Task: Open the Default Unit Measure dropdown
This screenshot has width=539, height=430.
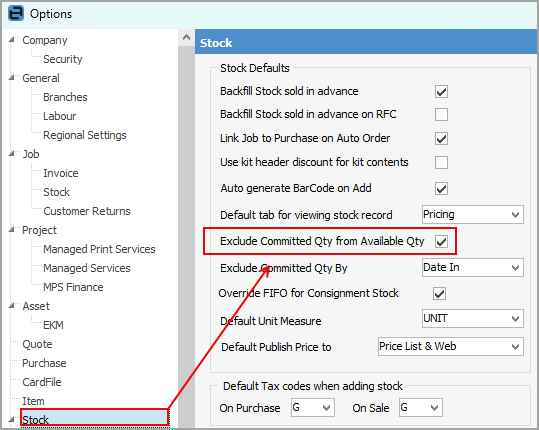Action: coord(473,319)
